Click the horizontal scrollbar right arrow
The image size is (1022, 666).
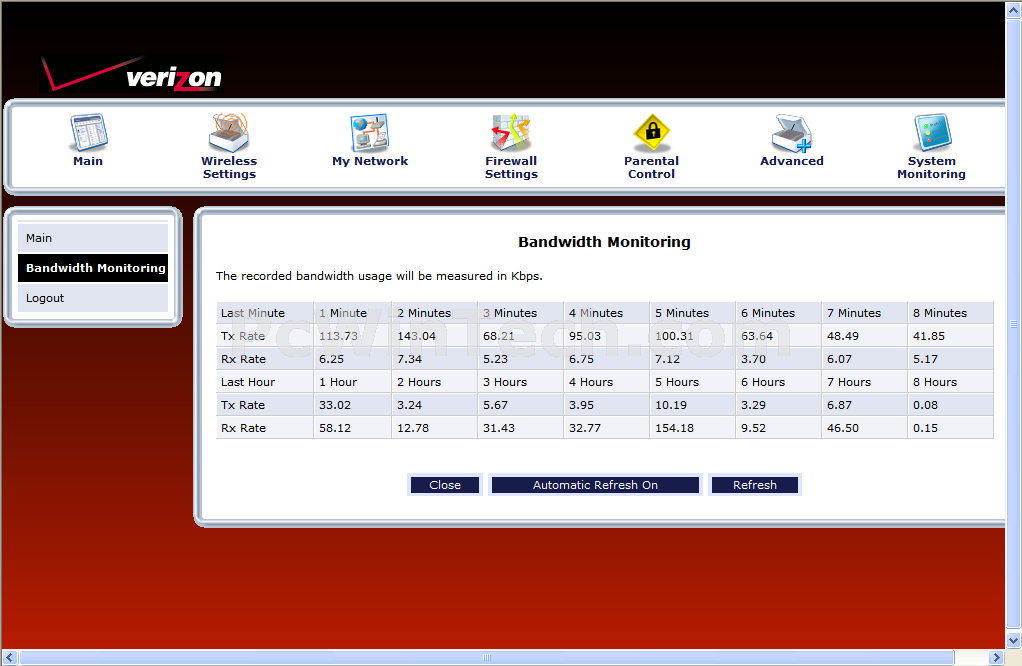[996, 657]
